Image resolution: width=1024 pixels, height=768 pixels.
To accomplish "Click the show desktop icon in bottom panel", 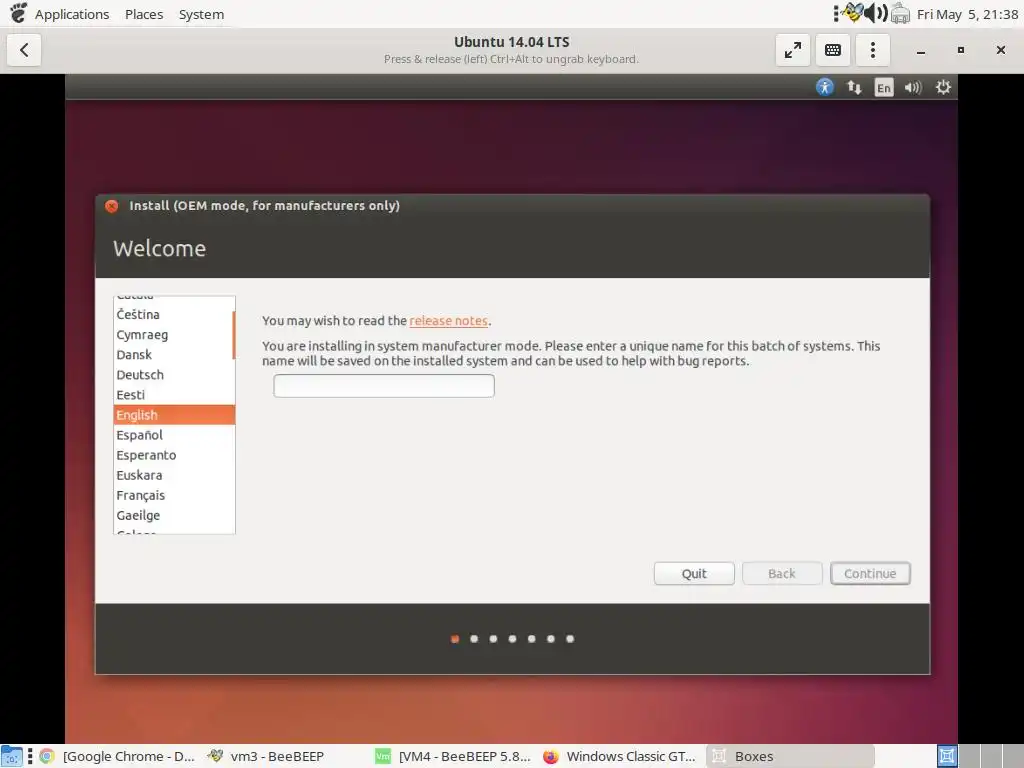I will pyautogui.click(x=12, y=756).
